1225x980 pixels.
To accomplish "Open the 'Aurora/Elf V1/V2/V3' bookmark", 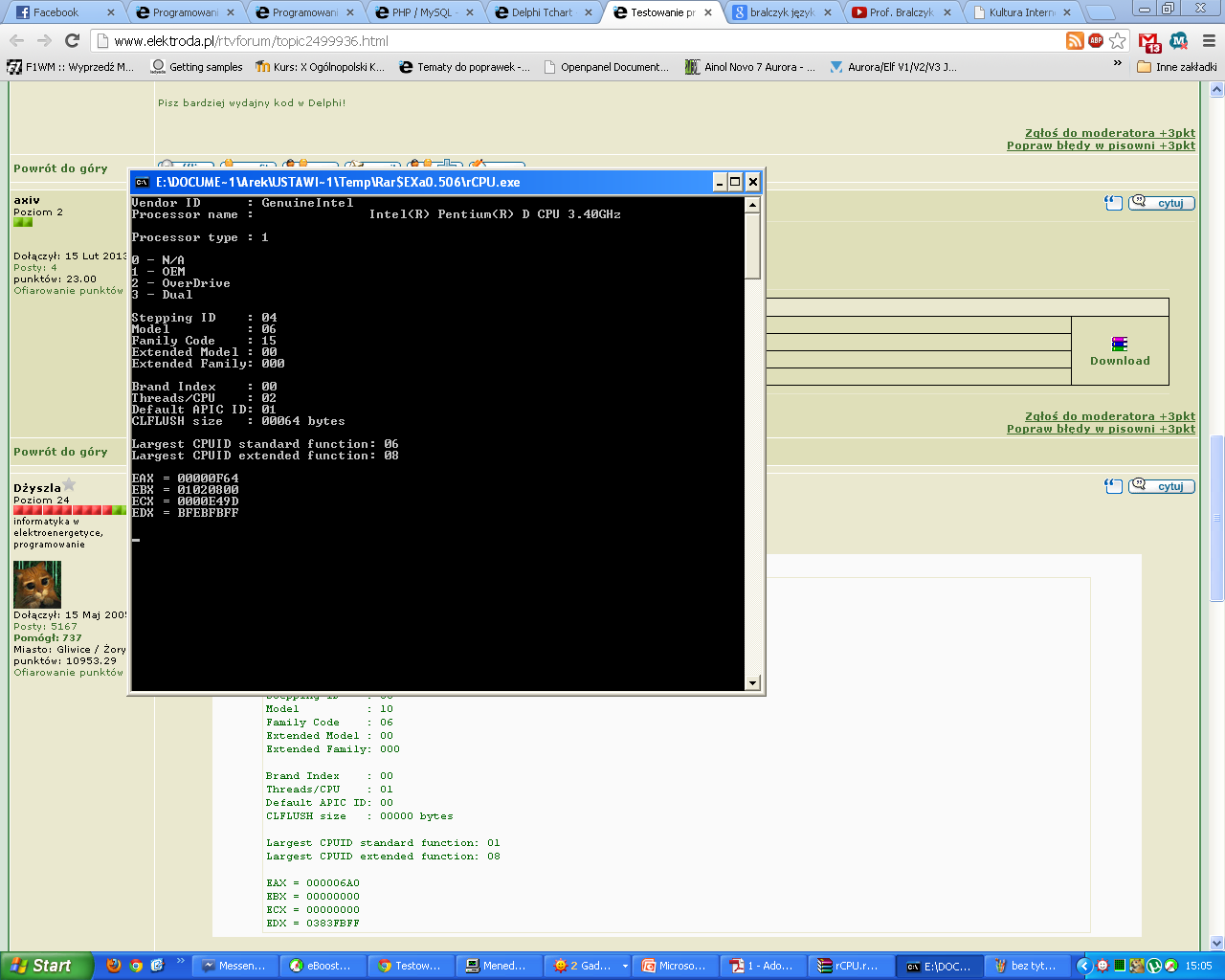I will point(893,67).
